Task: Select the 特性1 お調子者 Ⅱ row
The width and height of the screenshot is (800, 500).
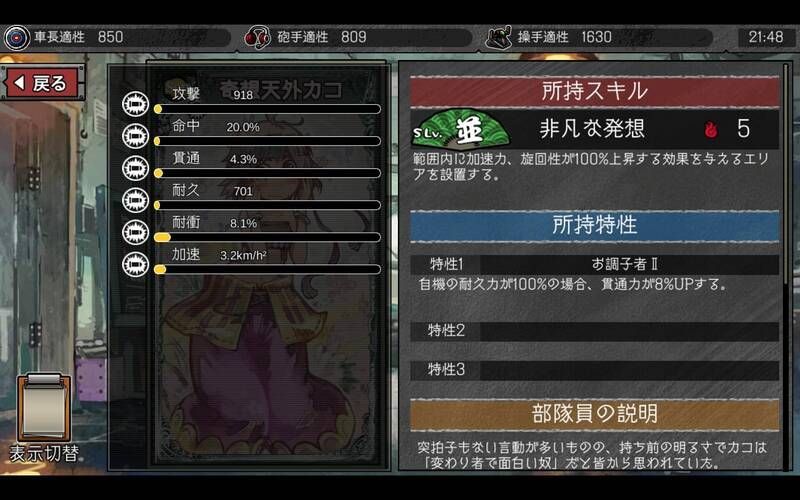Action: [594, 264]
